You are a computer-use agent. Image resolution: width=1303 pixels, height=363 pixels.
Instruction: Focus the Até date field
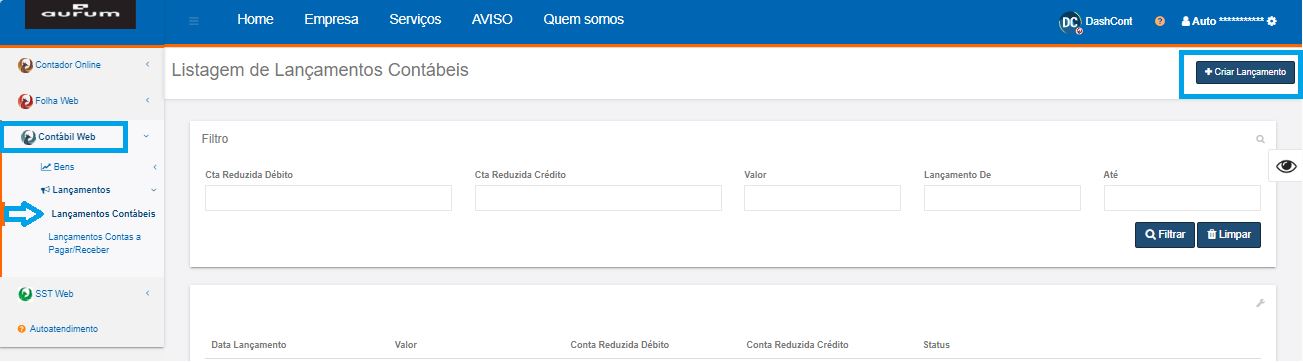(x=1182, y=198)
